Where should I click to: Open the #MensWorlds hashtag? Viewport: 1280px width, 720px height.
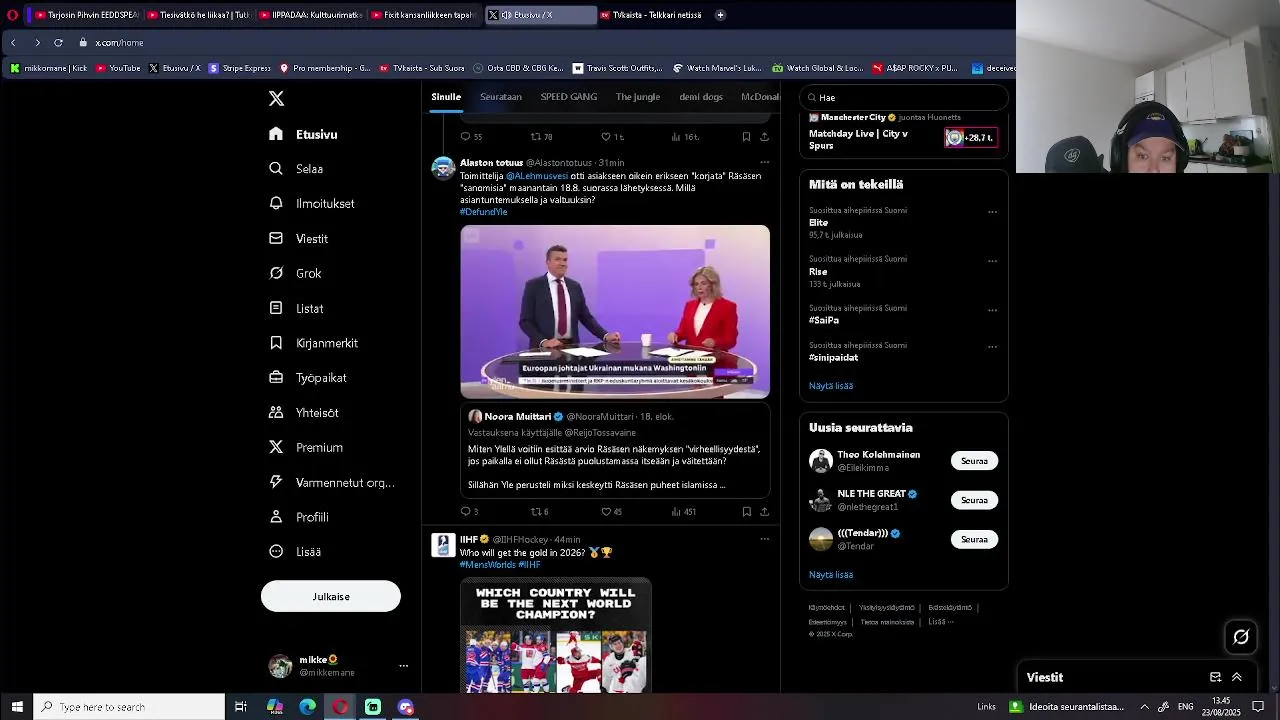click(487, 565)
